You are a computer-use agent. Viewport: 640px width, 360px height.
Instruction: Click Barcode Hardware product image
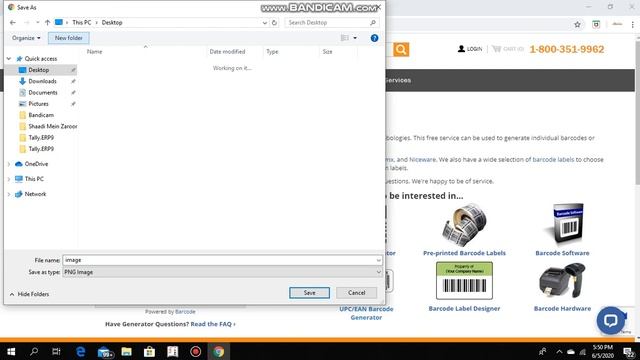click(562, 281)
